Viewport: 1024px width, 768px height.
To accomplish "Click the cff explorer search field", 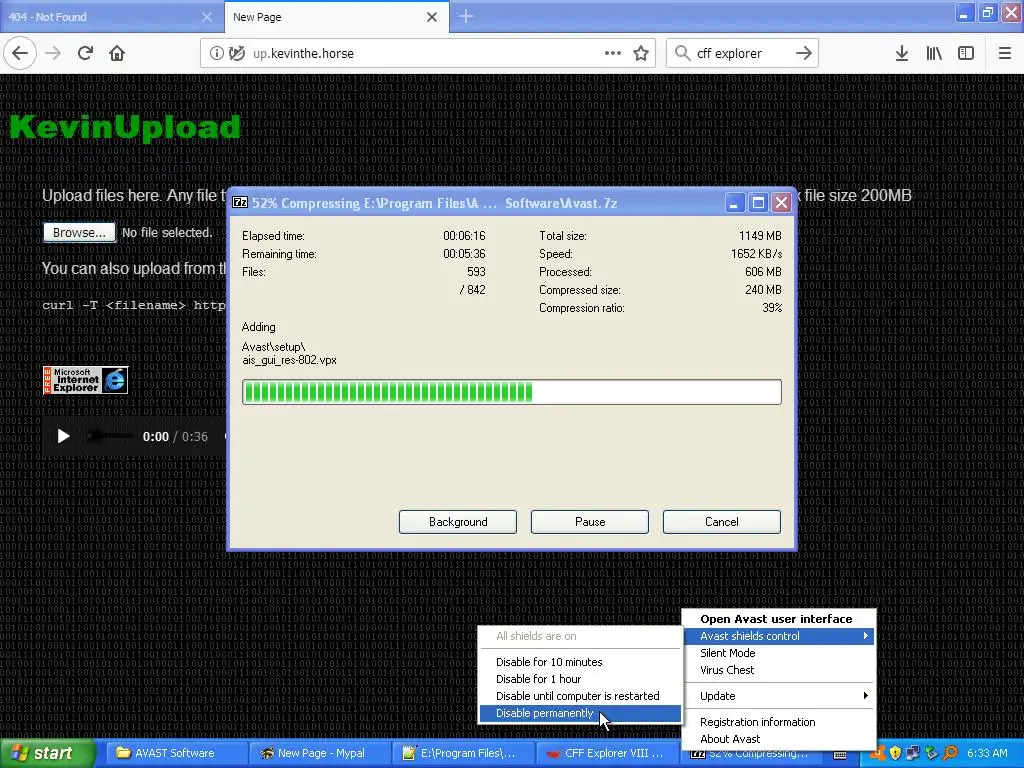I will pyautogui.click(x=741, y=54).
